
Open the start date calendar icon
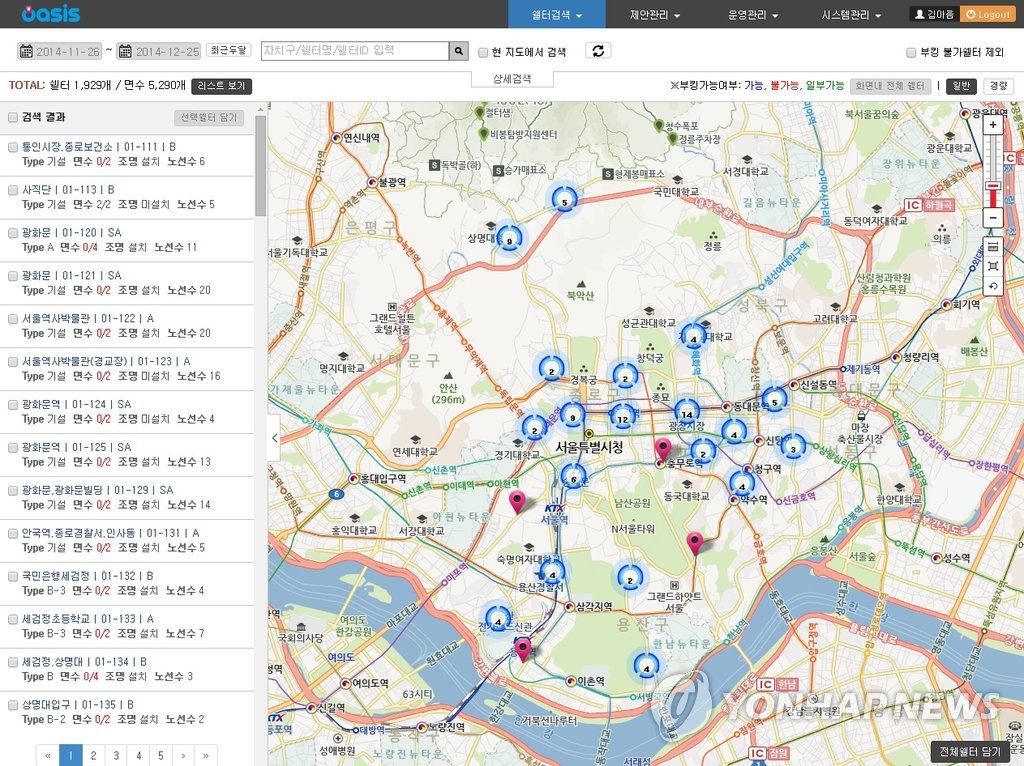26,51
